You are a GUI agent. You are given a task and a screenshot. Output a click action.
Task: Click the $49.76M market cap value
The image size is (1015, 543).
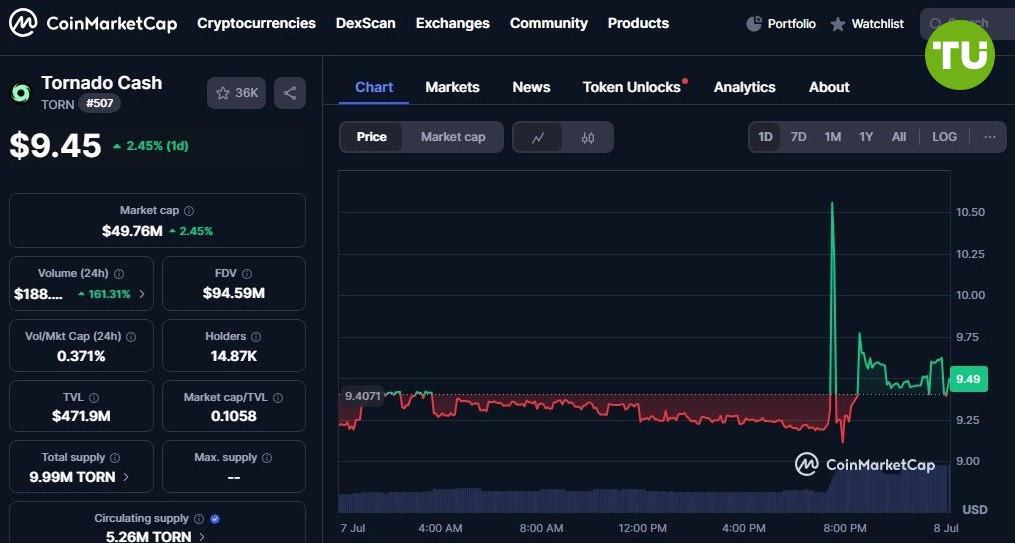tap(132, 231)
